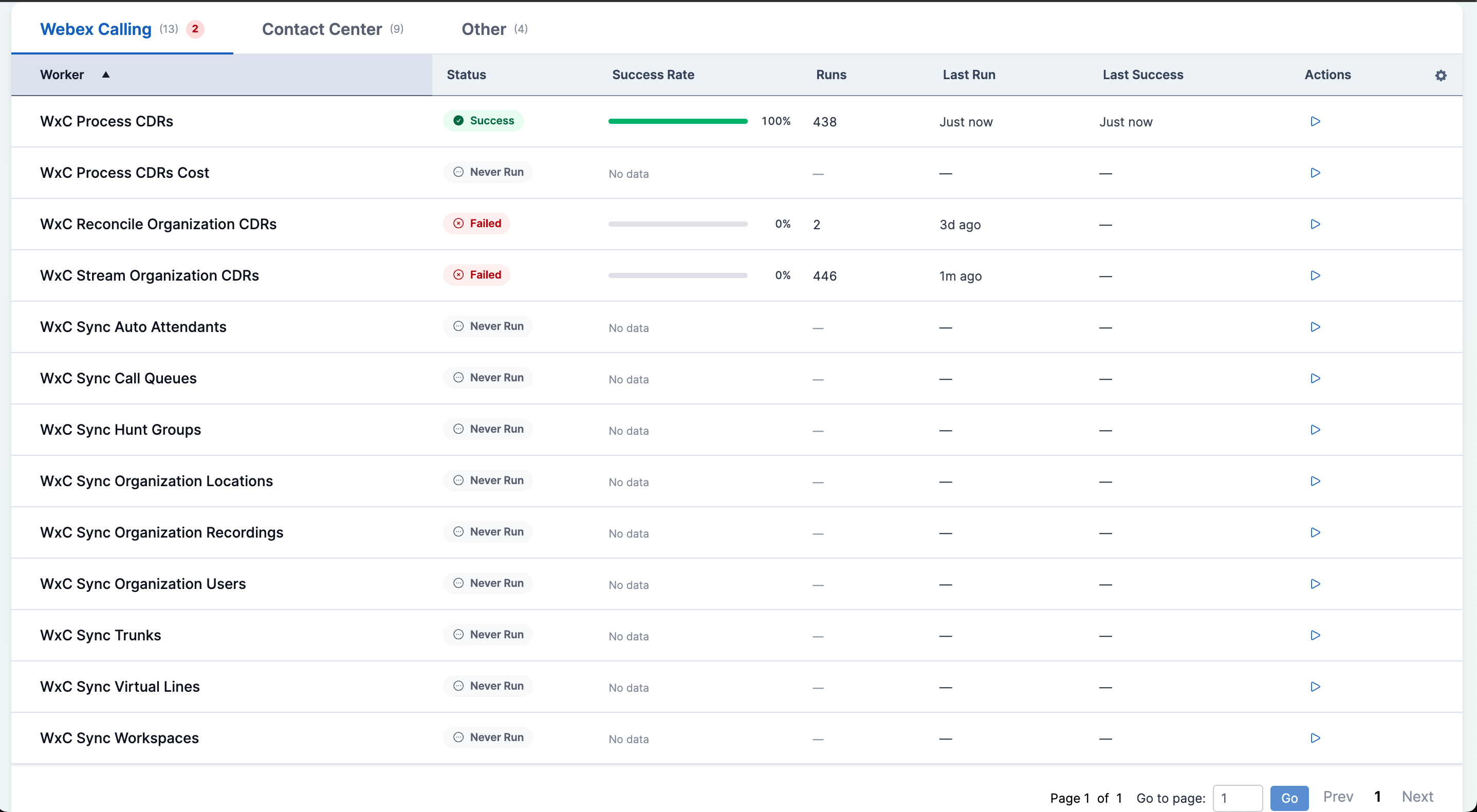Sort by the Last Success column header
Viewport: 1477px width, 812px height.
coord(1143,75)
